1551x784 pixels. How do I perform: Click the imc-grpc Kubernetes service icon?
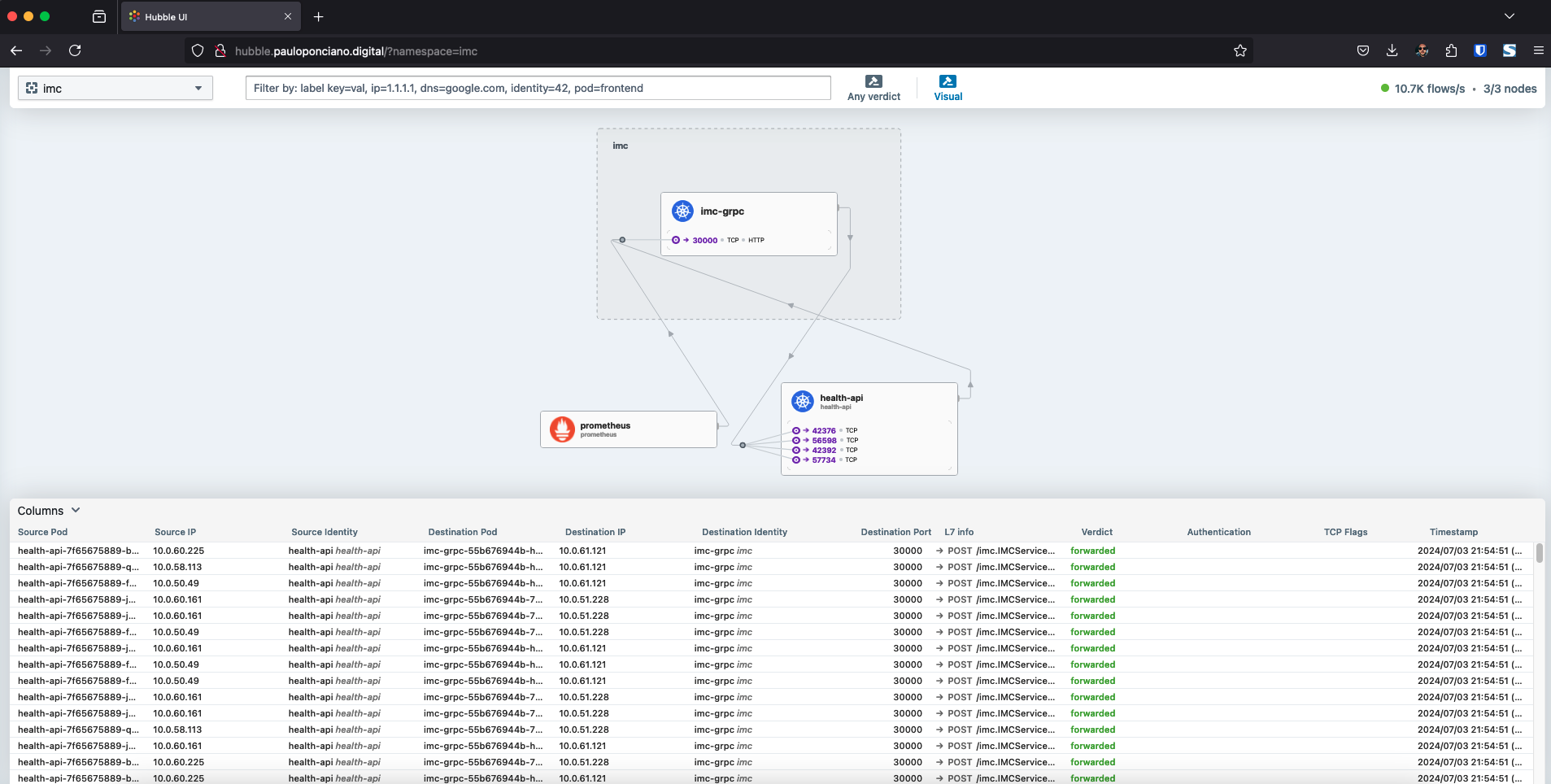point(682,211)
